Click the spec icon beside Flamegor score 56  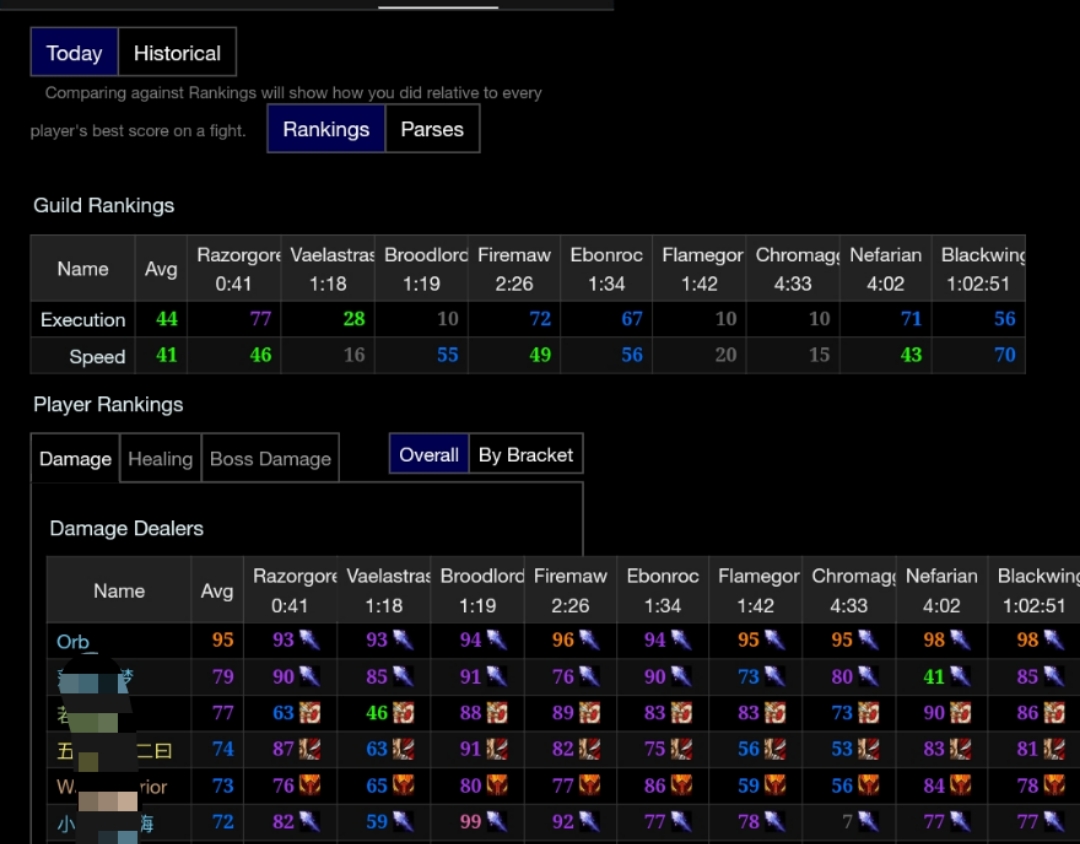(774, 750)
